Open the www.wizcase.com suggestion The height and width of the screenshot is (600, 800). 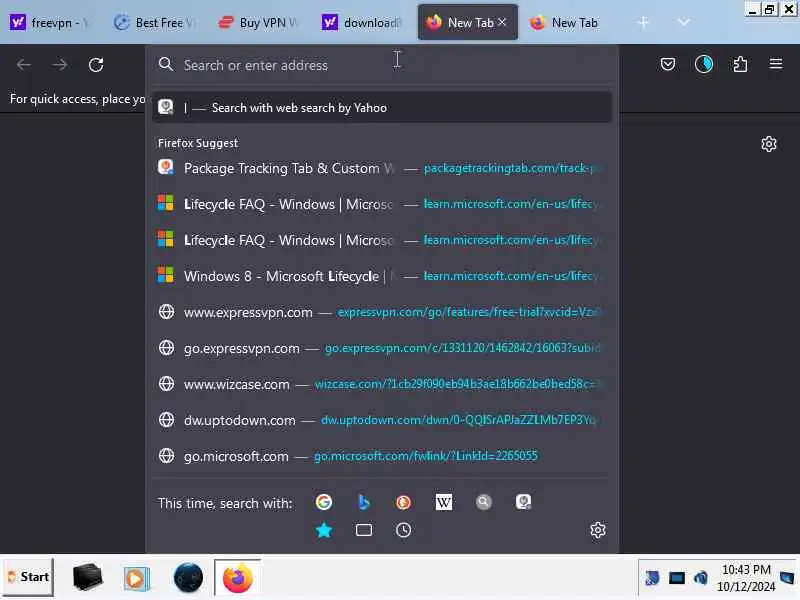[x=382, y=384]
